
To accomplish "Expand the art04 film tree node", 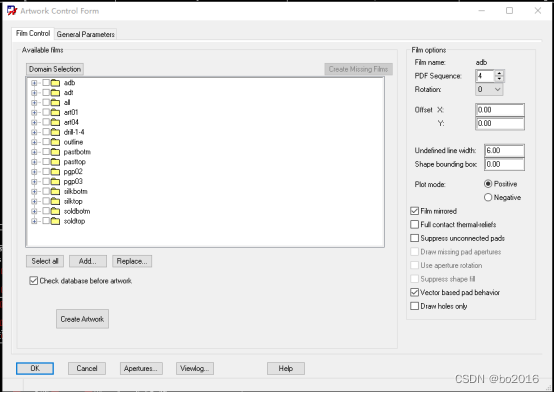I will coord(34,123).
